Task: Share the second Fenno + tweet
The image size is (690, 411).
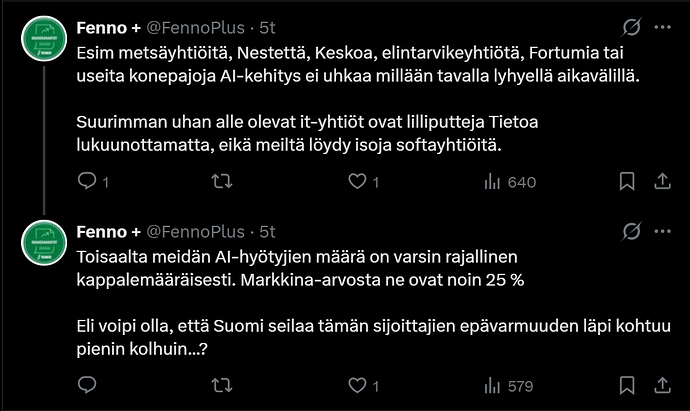Action: pos(661,383)
